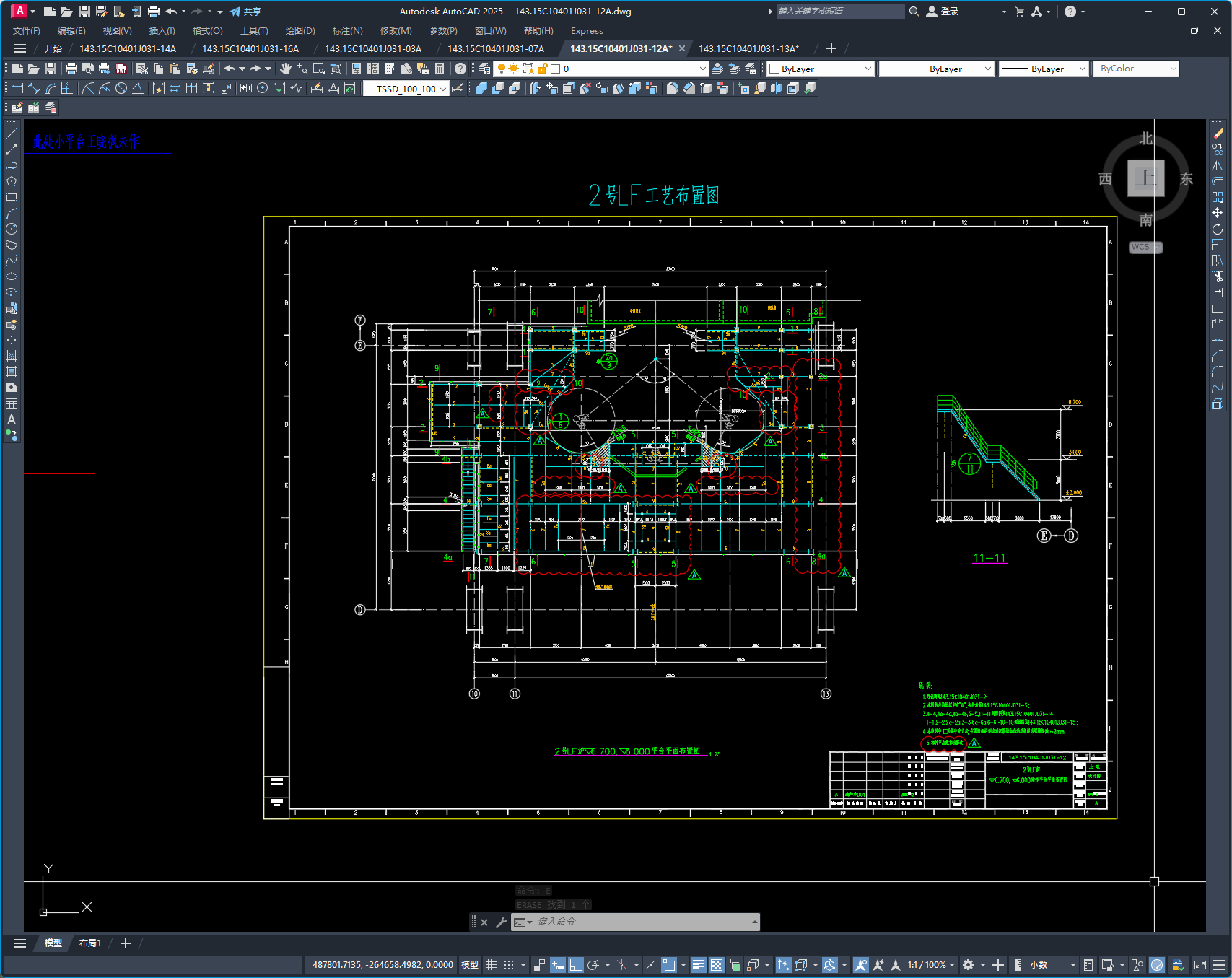Open the Layer Properties Manager icon

tap(484, 69)
